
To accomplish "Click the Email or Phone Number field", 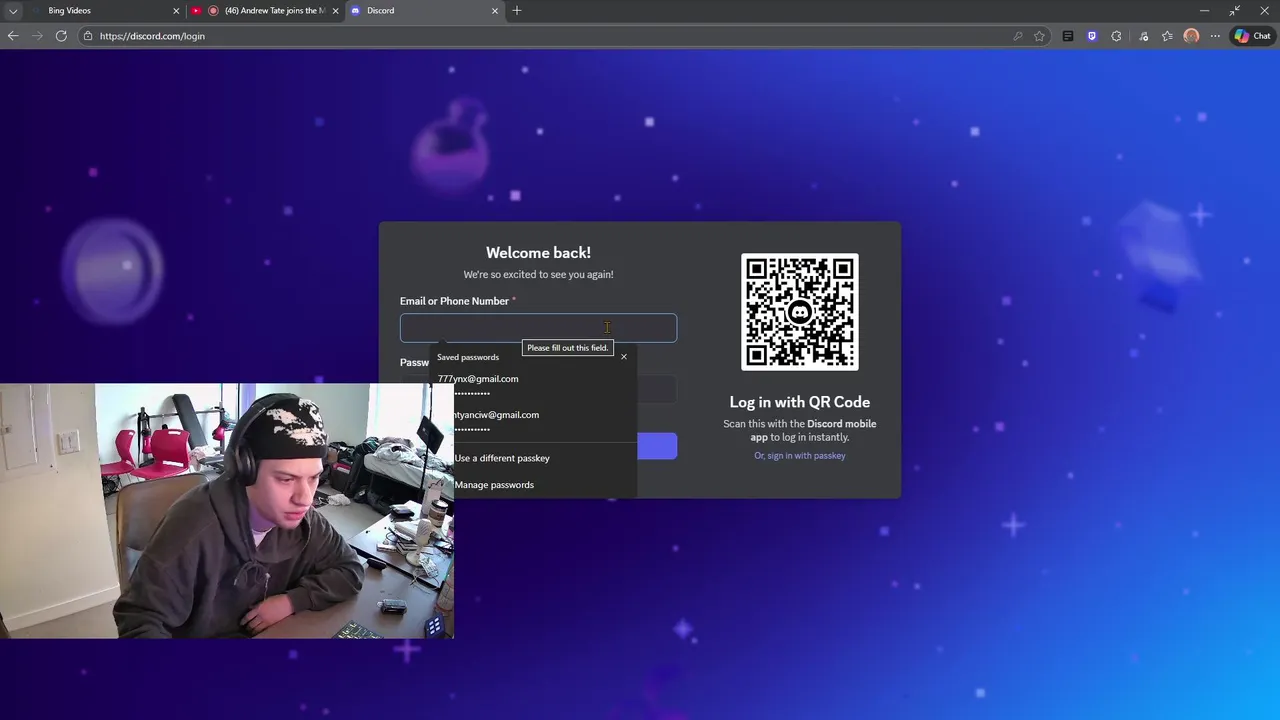I will 538,328.
